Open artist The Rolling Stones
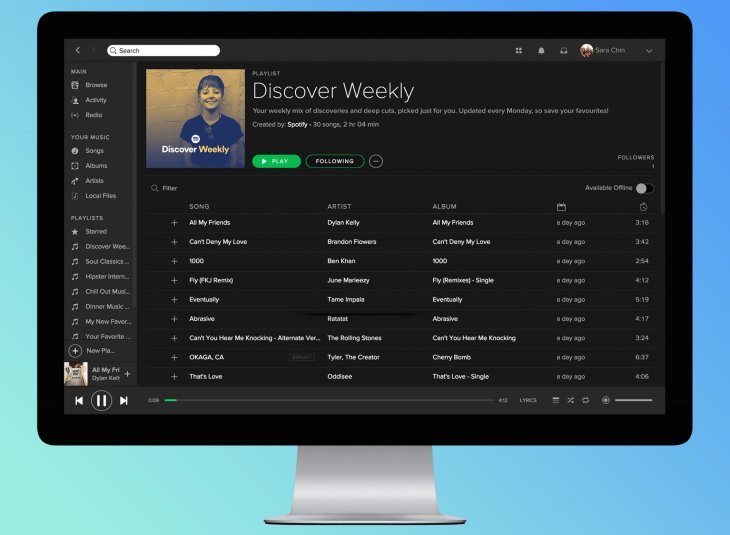730x535 pixels. (x=354, y=338)
